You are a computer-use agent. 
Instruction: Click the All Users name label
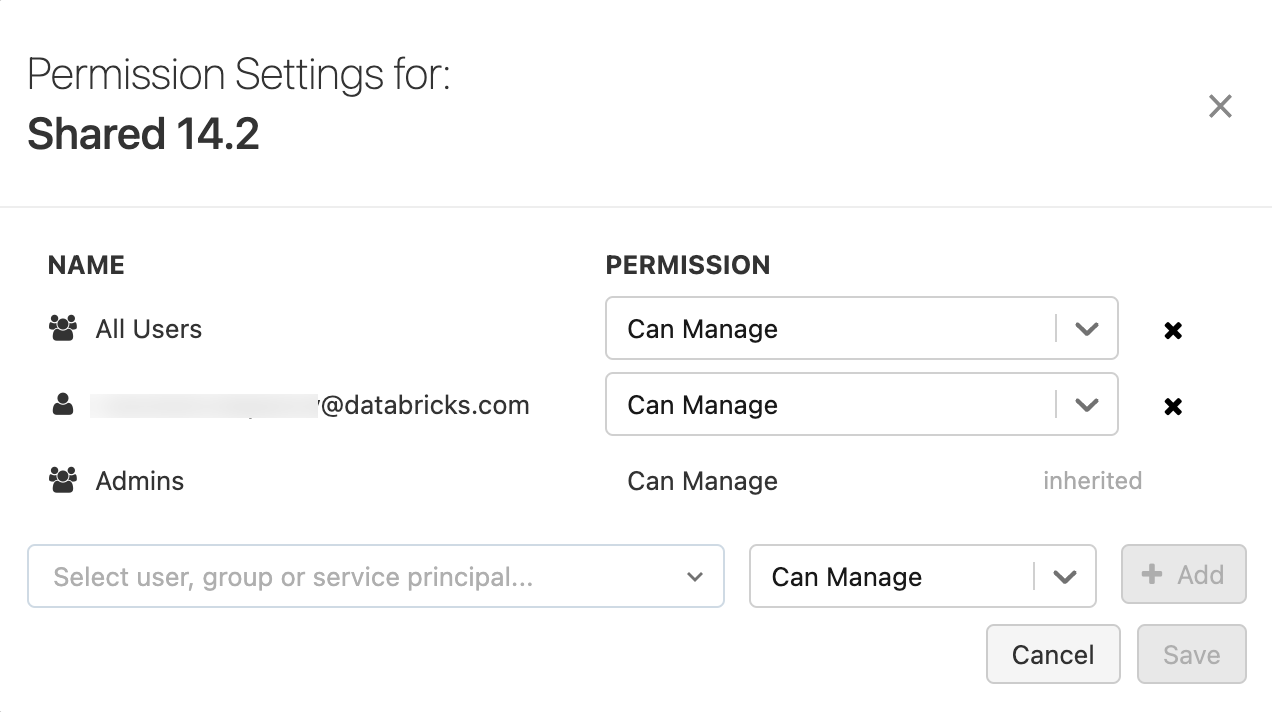point(149,329)
